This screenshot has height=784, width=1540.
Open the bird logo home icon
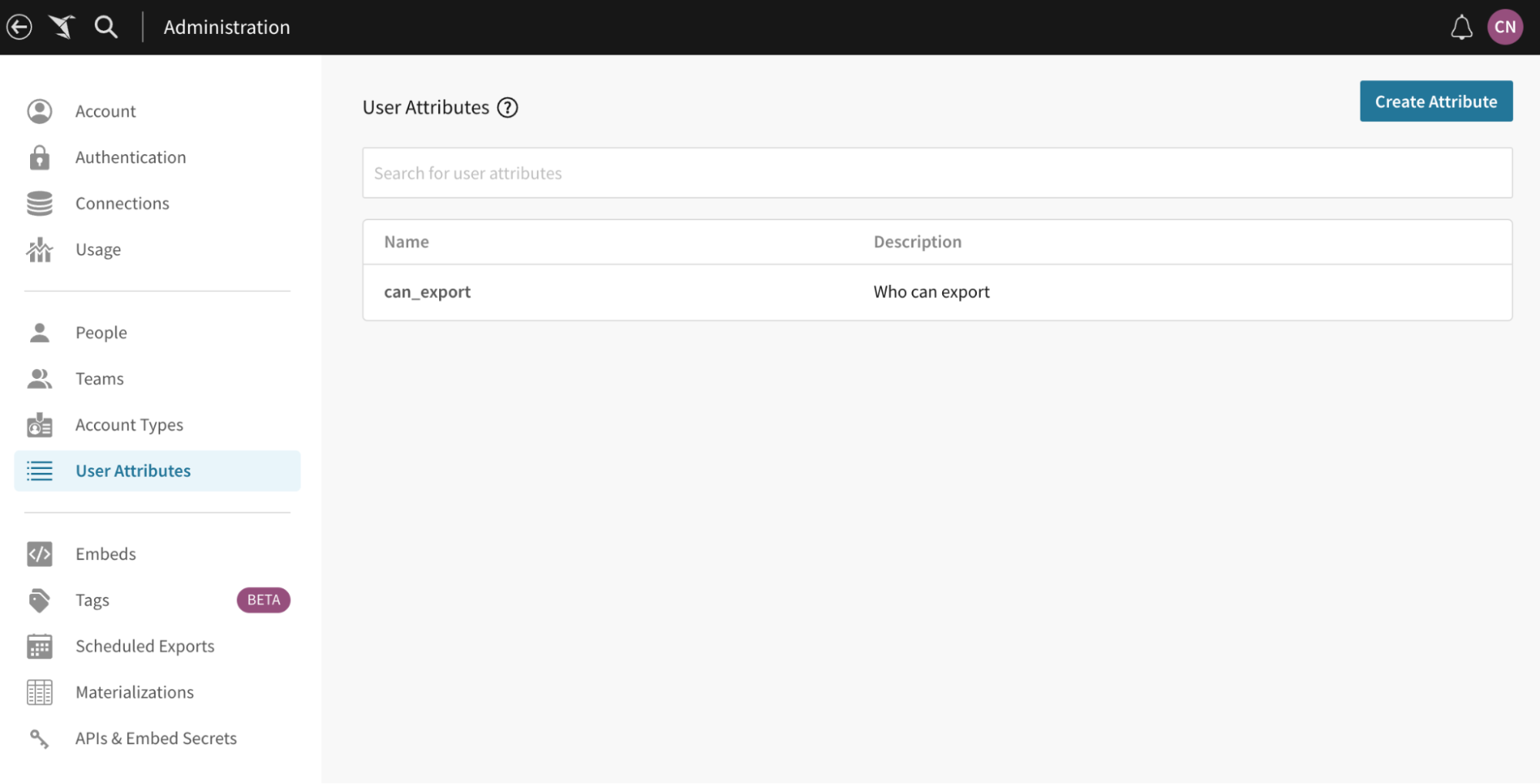[62, 27]
